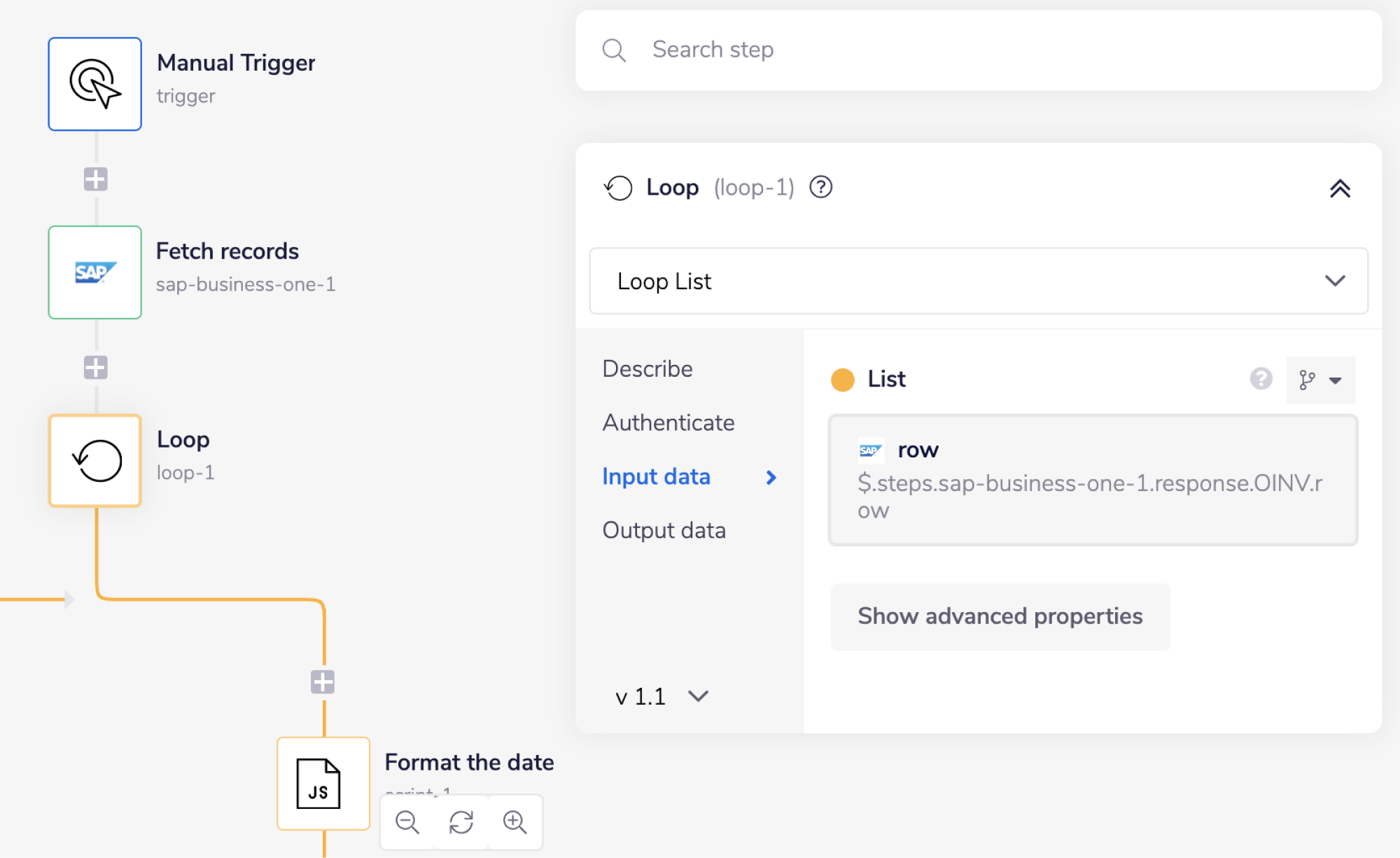Open help for the Loop connector
The image size is (1400, 858).
[x=820, y=187]
